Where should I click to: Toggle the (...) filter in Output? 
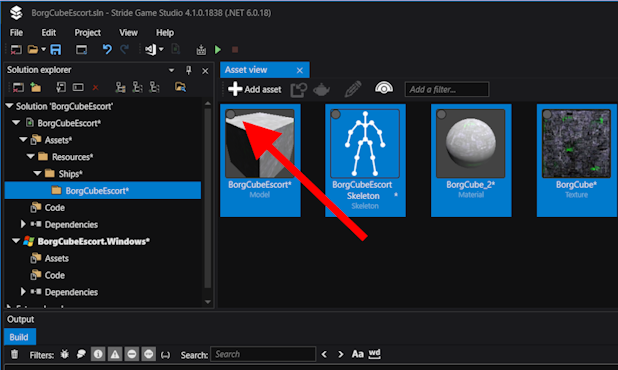[166, 355]
